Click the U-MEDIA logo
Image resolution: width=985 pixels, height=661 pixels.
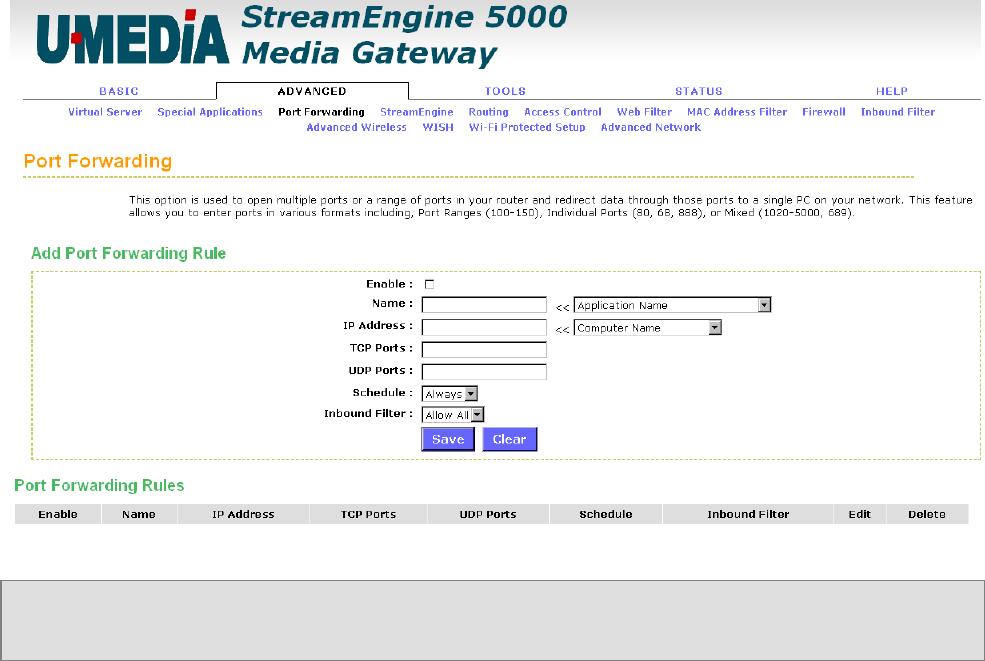(x=133, y=37)
